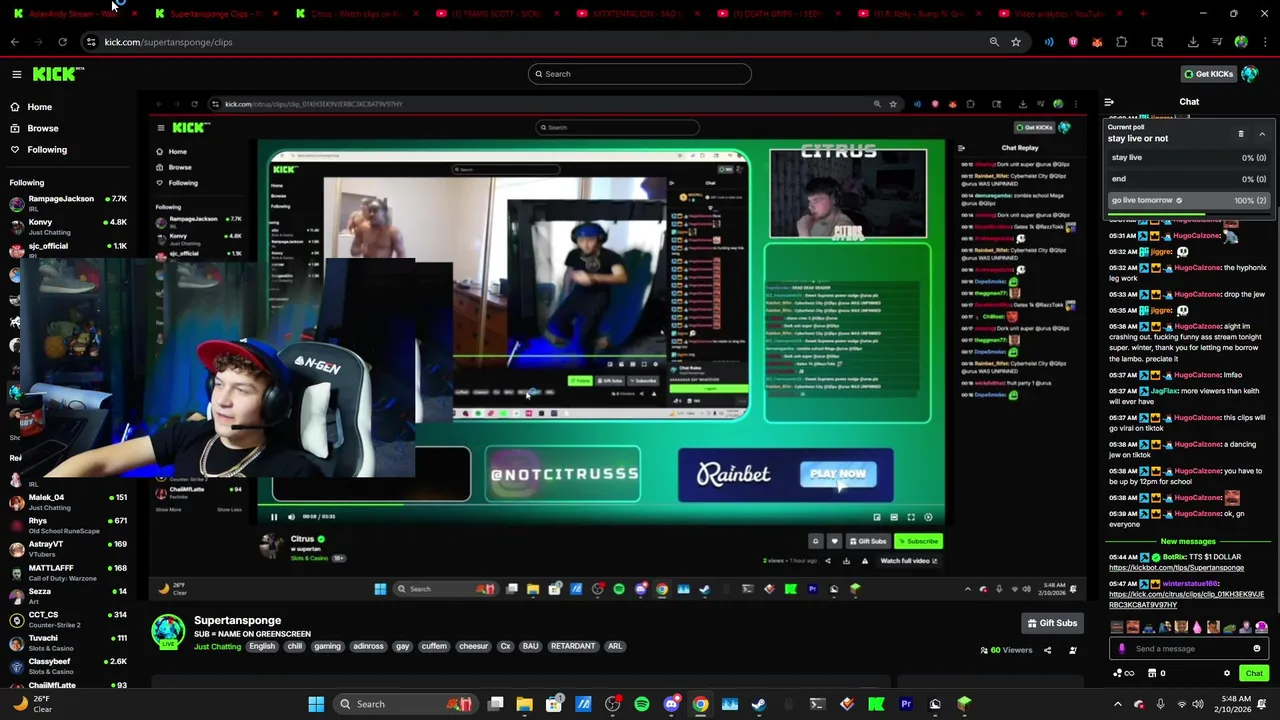Reload the browser page
The image size is (1280, 720).
[62, 42]
